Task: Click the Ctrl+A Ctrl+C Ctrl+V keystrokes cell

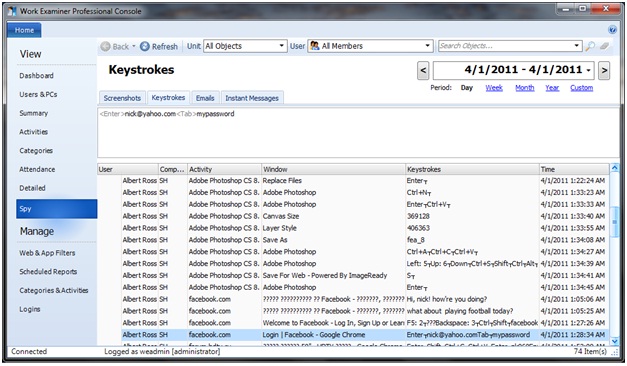Action: [472, 252]
